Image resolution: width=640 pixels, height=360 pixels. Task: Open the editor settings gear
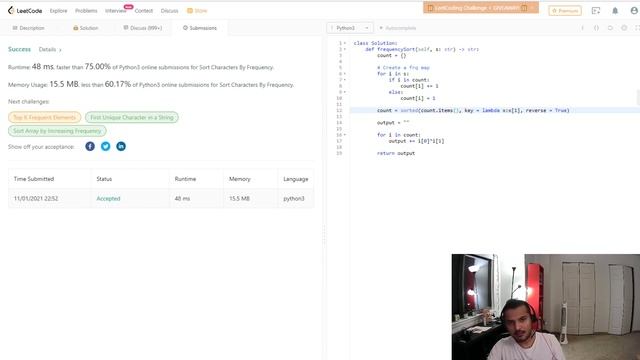[624, 28]
